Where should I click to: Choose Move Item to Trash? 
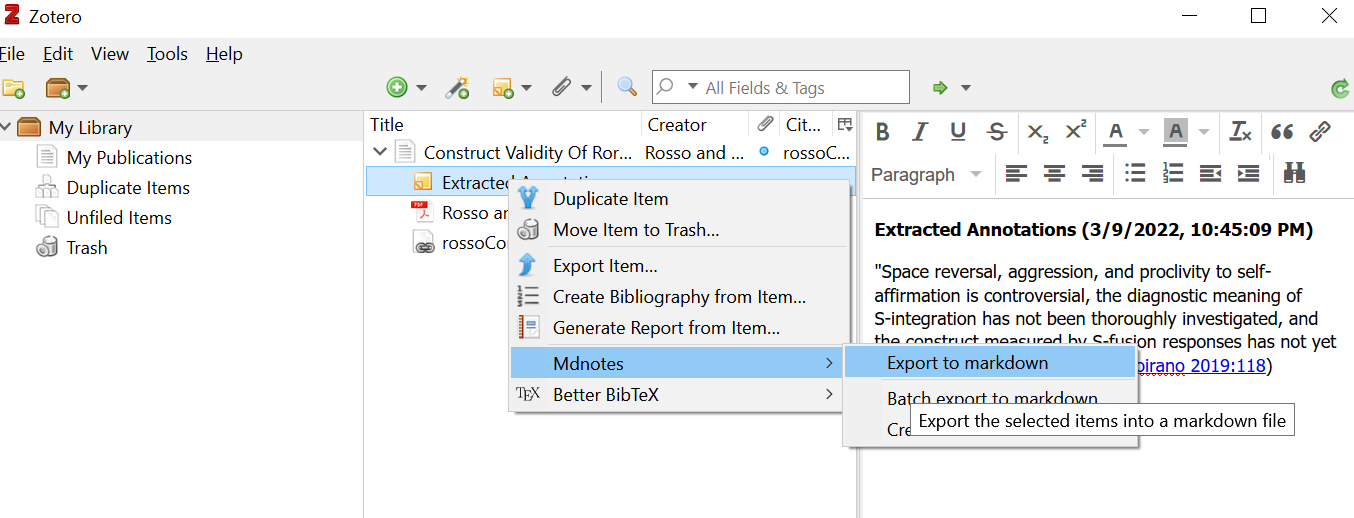tap(679, 230)
